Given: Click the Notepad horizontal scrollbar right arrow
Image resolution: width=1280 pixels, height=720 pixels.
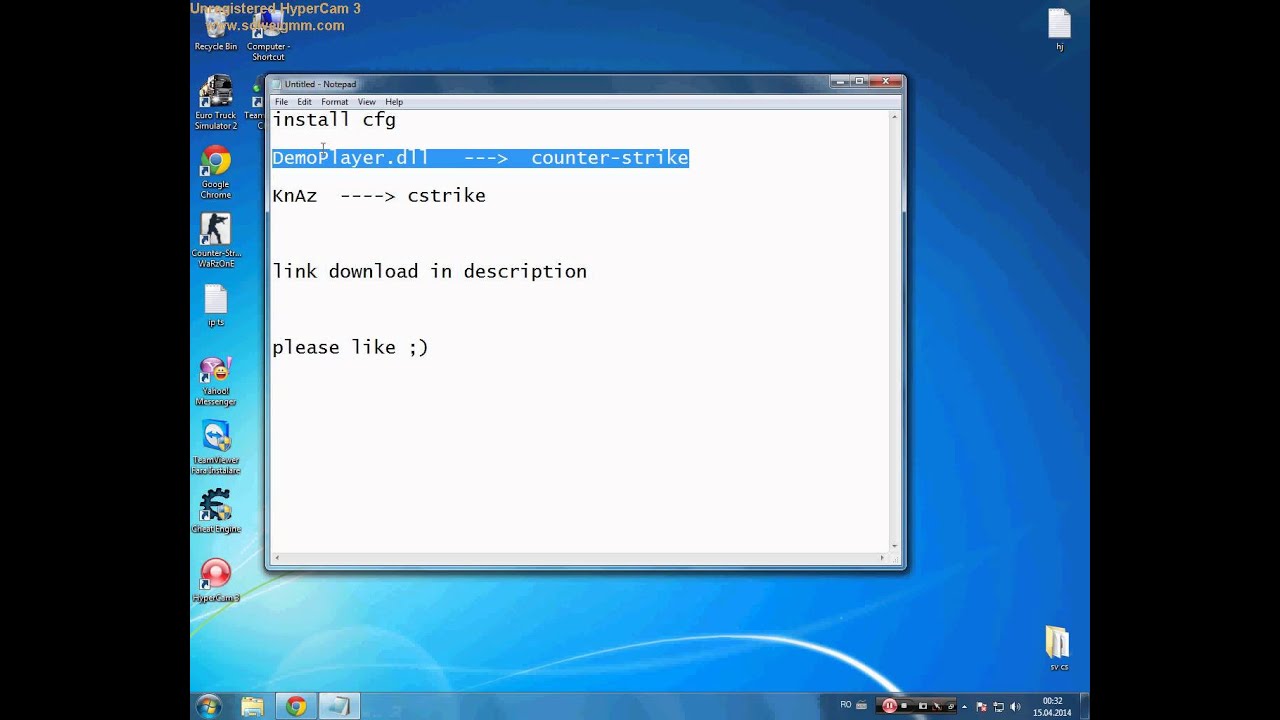Looking at the screenshot, I should pos(882,558).
